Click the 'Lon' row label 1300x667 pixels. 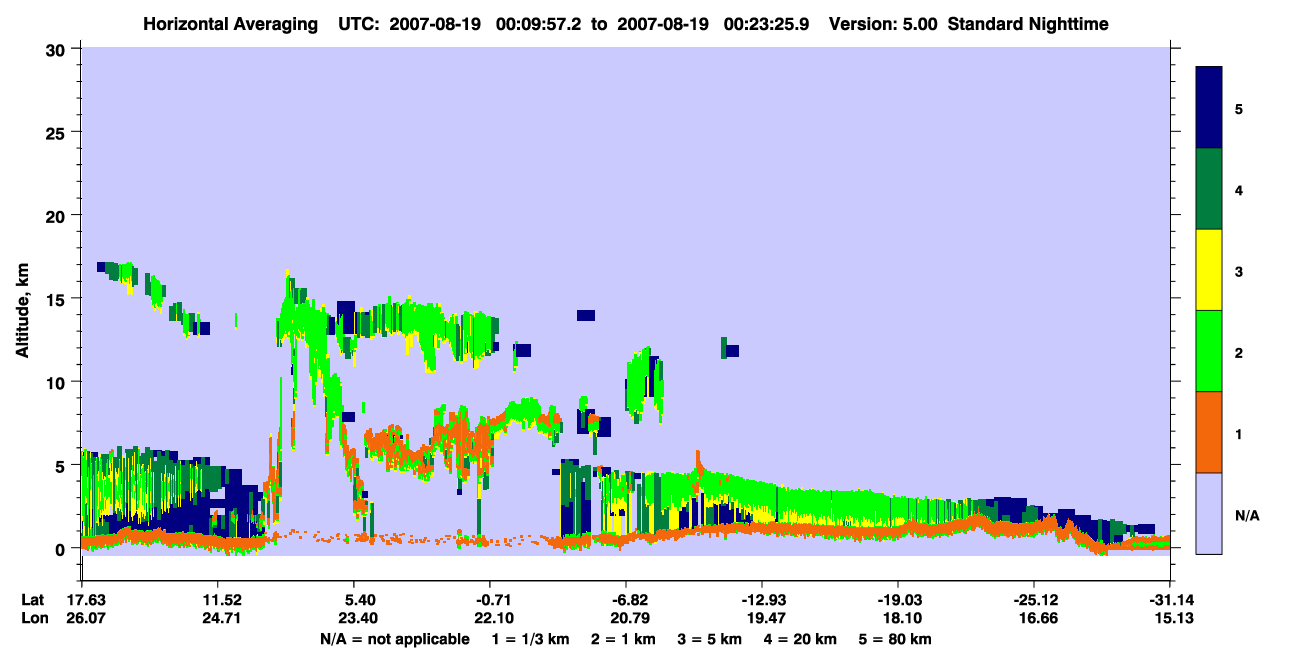point(33,618)
